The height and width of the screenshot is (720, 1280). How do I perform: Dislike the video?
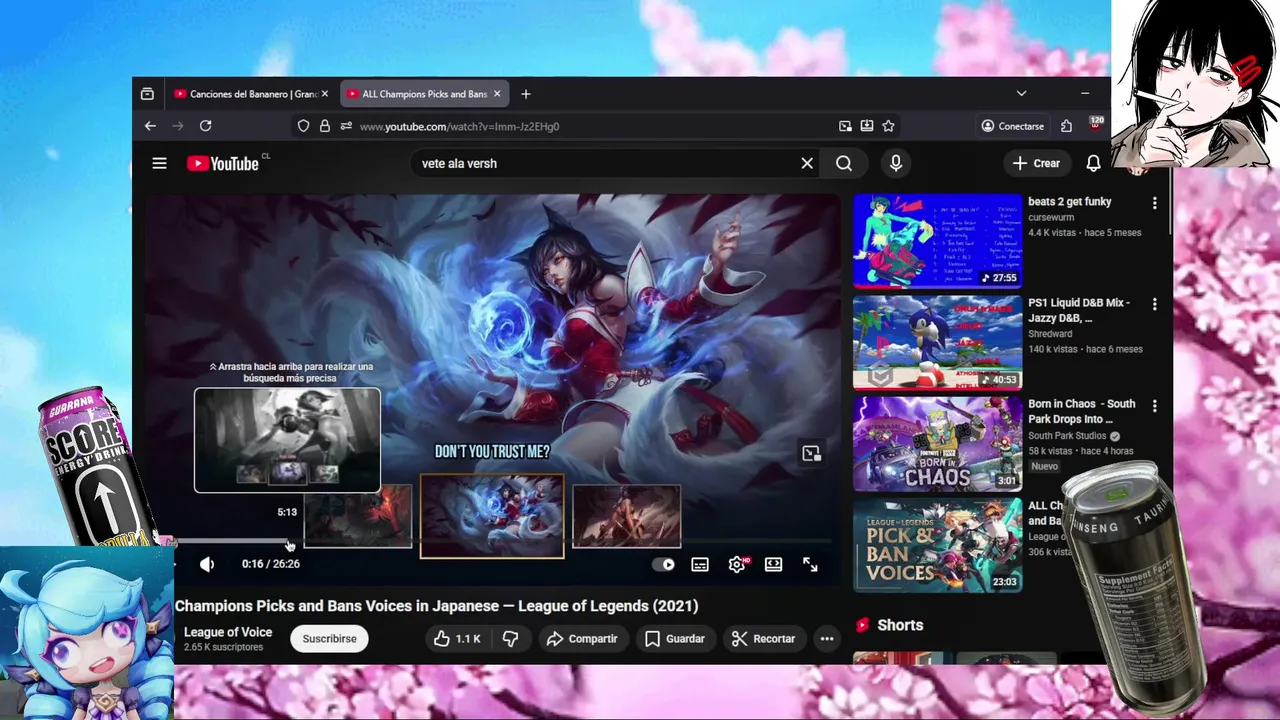pos(510,639)
